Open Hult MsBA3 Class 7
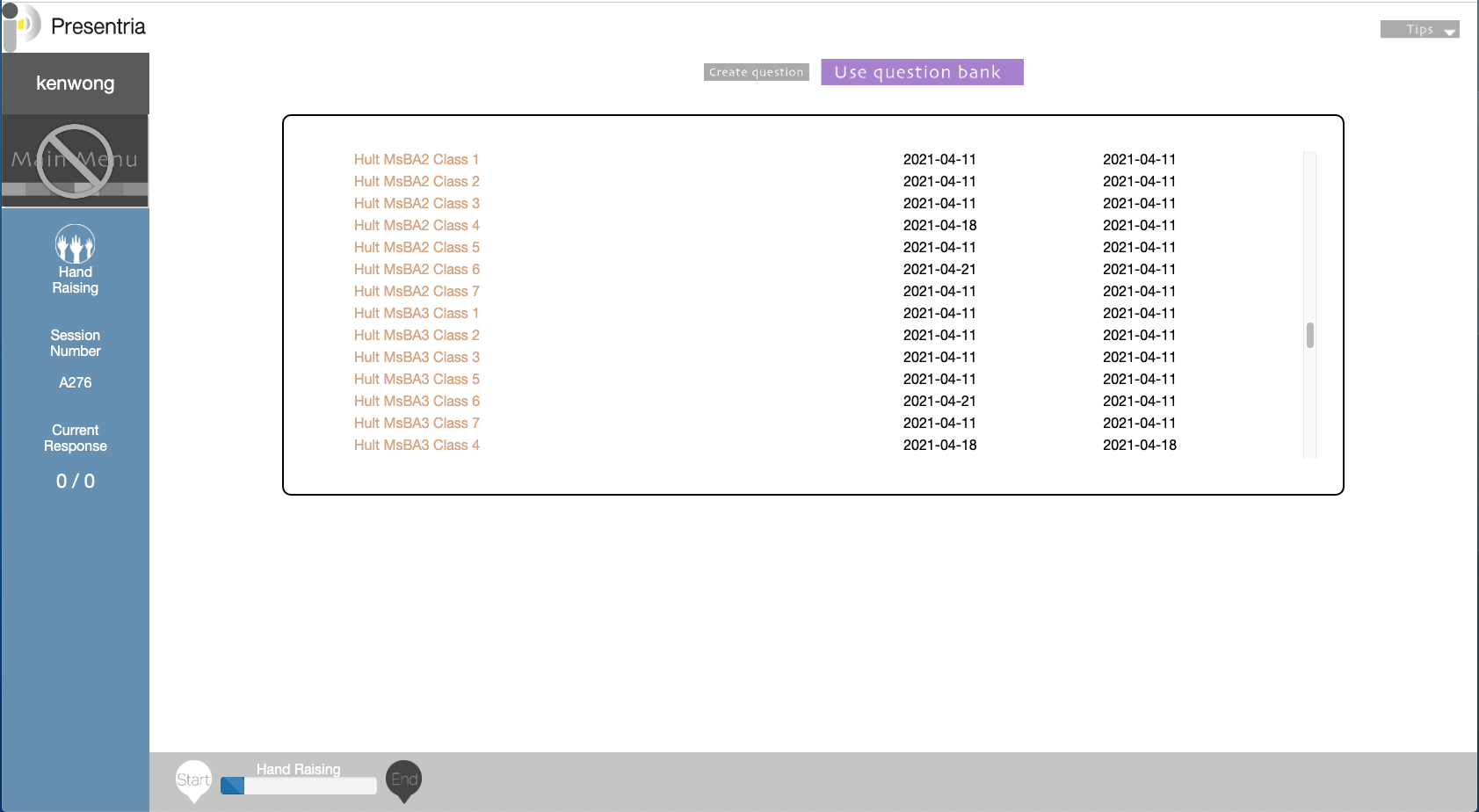The height and width of the screenshot is (812, 1479). pos(417,423)
